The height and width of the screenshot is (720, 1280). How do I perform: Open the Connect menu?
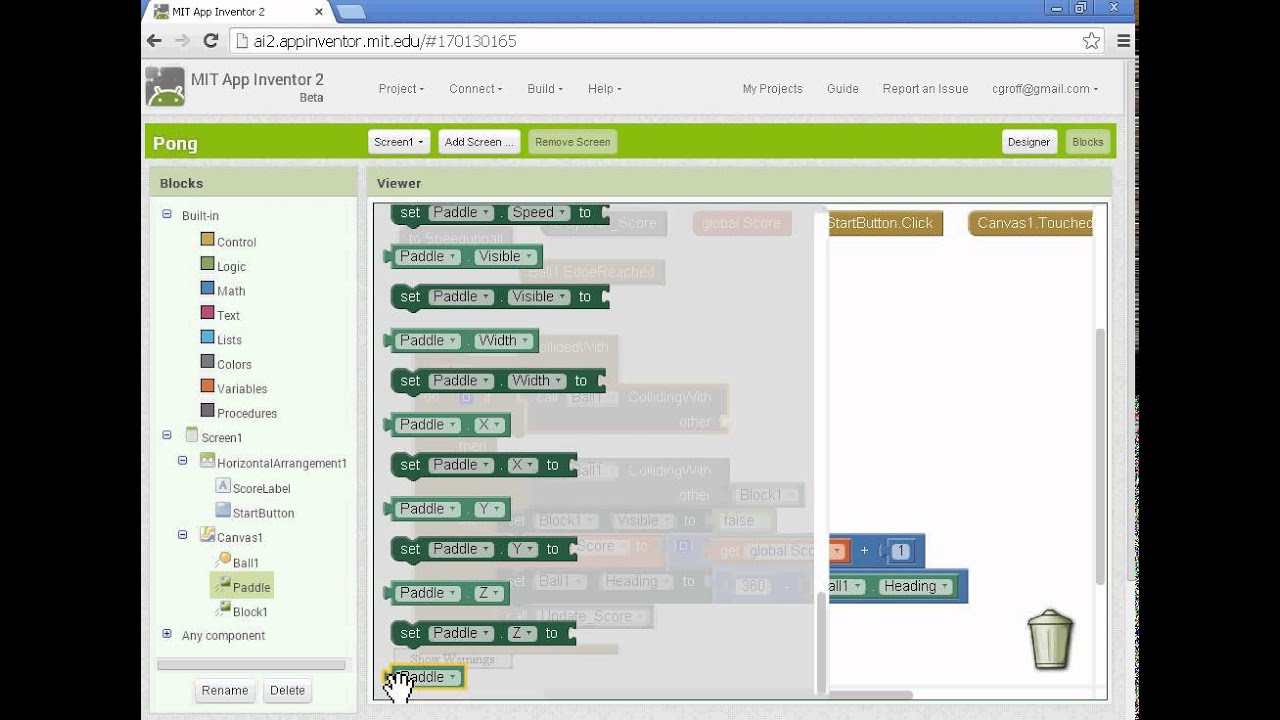[476, 89]
